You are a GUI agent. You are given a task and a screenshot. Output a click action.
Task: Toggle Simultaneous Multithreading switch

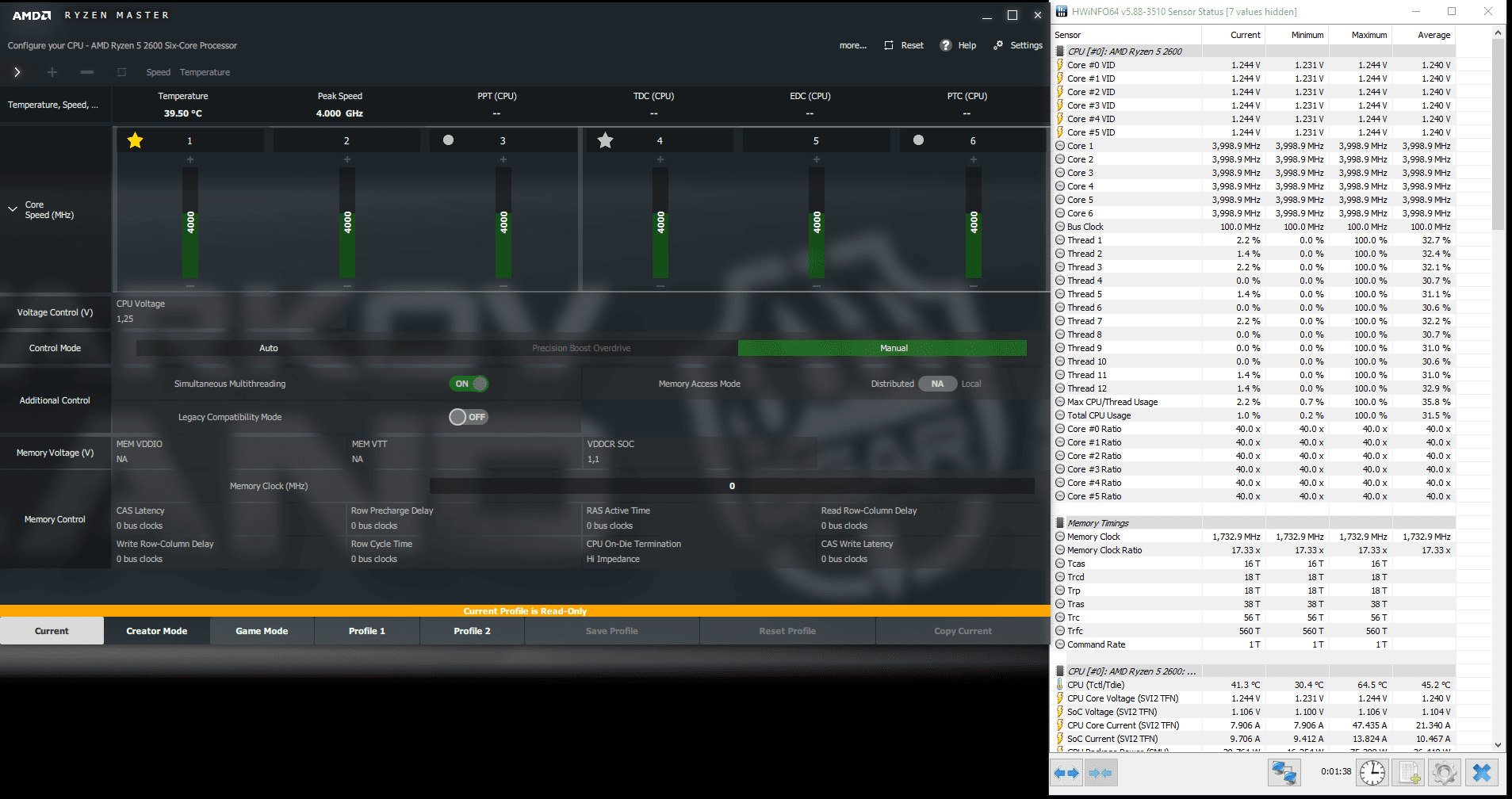point(469,384)
